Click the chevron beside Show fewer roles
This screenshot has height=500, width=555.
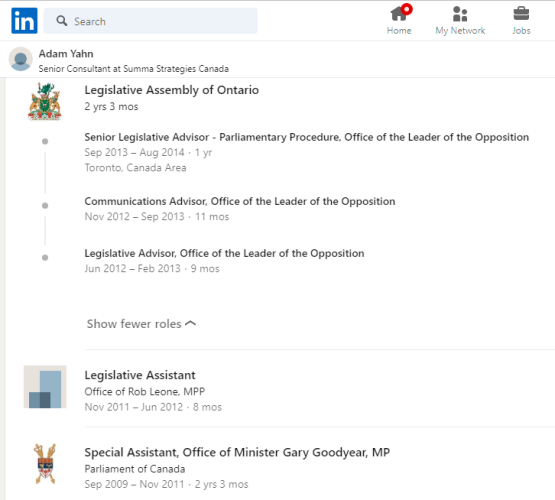click(x=190, y=323)
